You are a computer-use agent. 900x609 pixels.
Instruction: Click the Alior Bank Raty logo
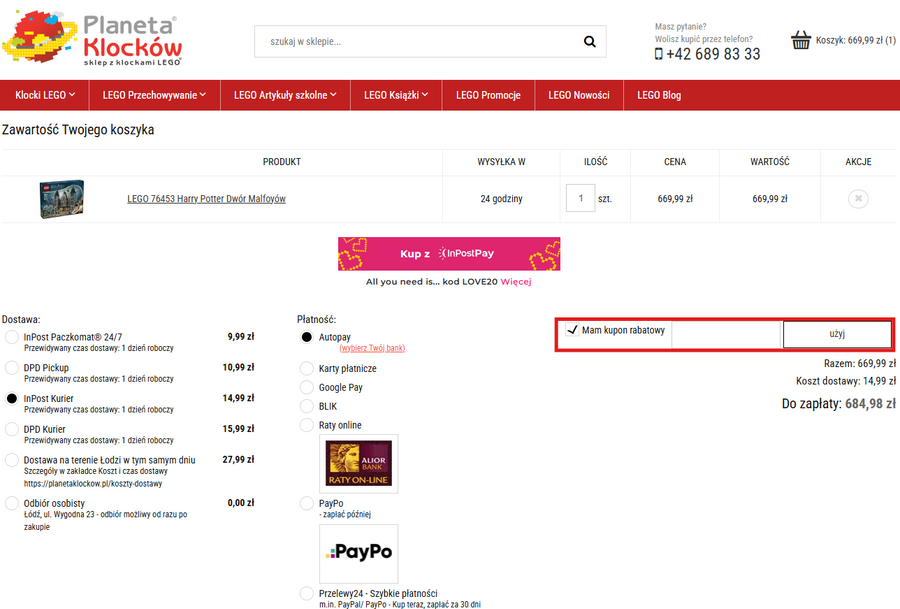pos(359,464)
